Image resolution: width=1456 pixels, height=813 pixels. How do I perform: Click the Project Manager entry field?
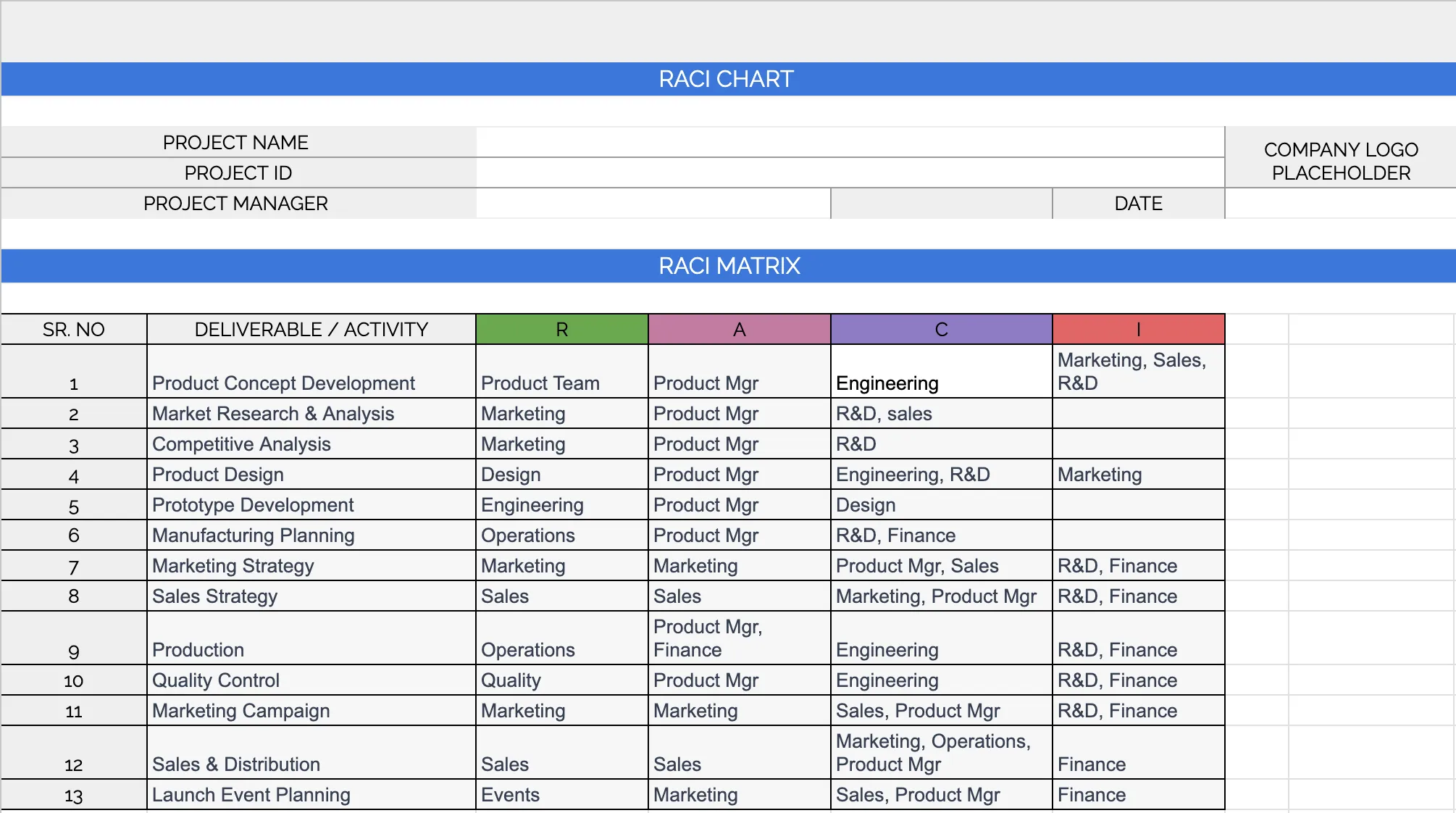click(652, 204)
